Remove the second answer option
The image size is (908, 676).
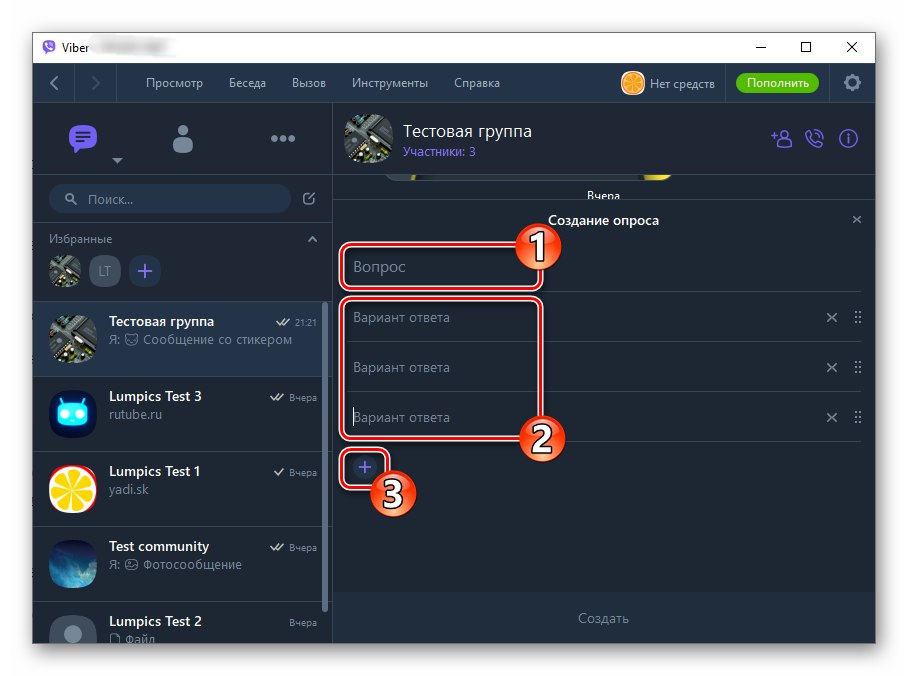[832, 367]
